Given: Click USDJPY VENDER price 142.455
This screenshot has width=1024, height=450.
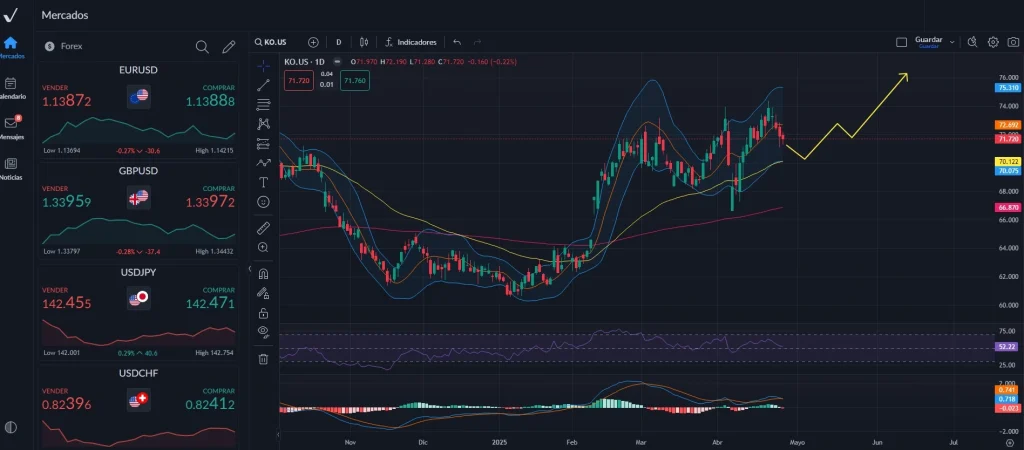Looking at the screenshot, I should [67, 304].
